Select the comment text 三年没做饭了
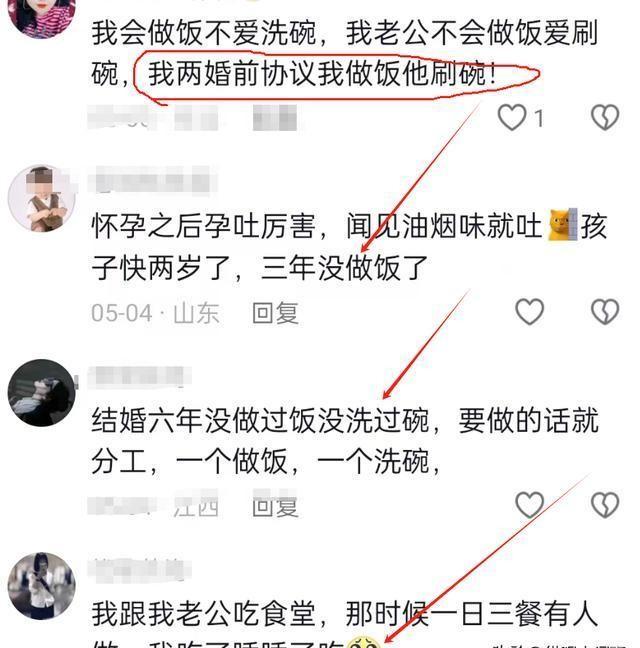Viewport: 640px width, 648px height. click(x=344, y=268)
